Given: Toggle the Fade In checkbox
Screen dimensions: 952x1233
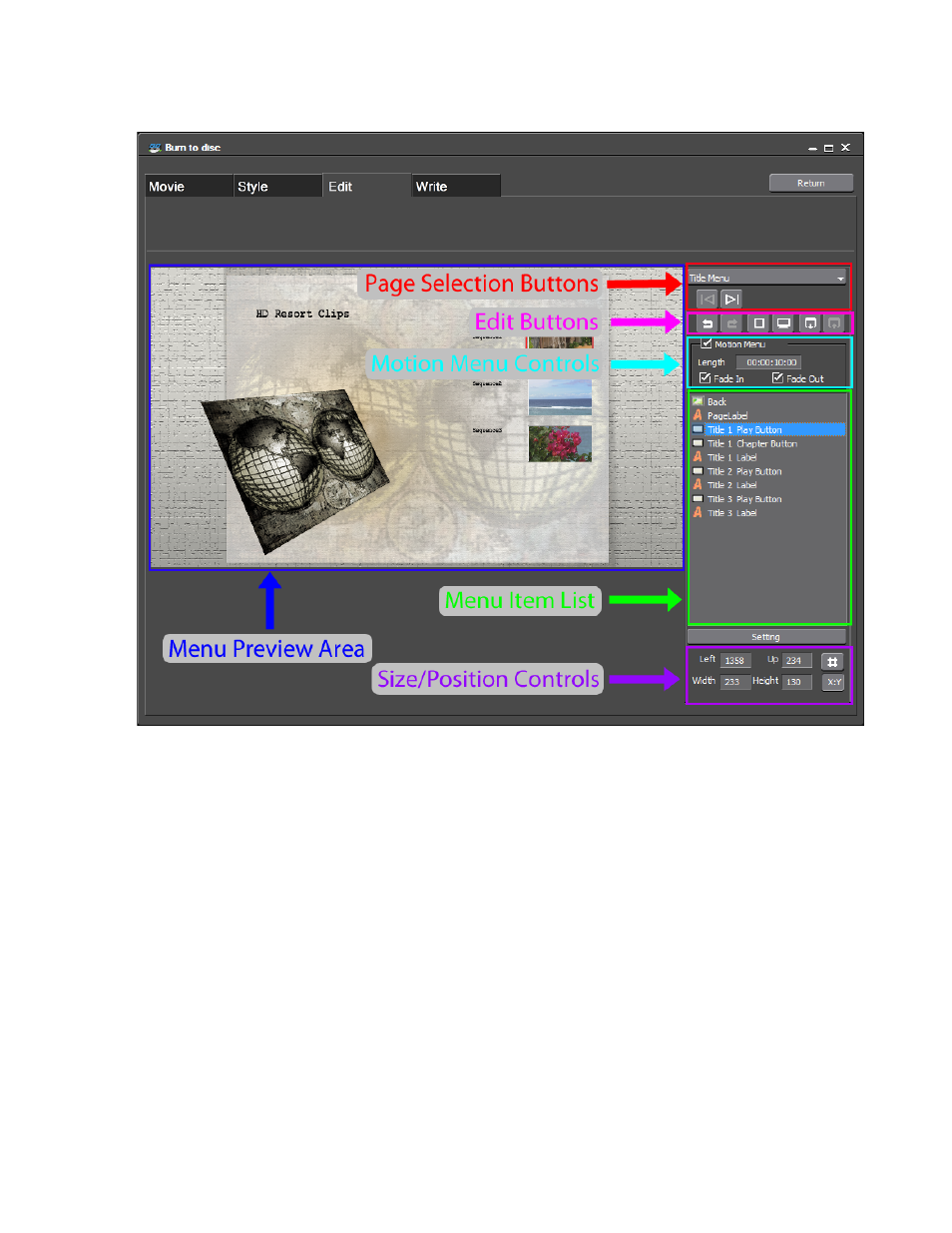Looking at the screenshot, I should click(705, 378).
